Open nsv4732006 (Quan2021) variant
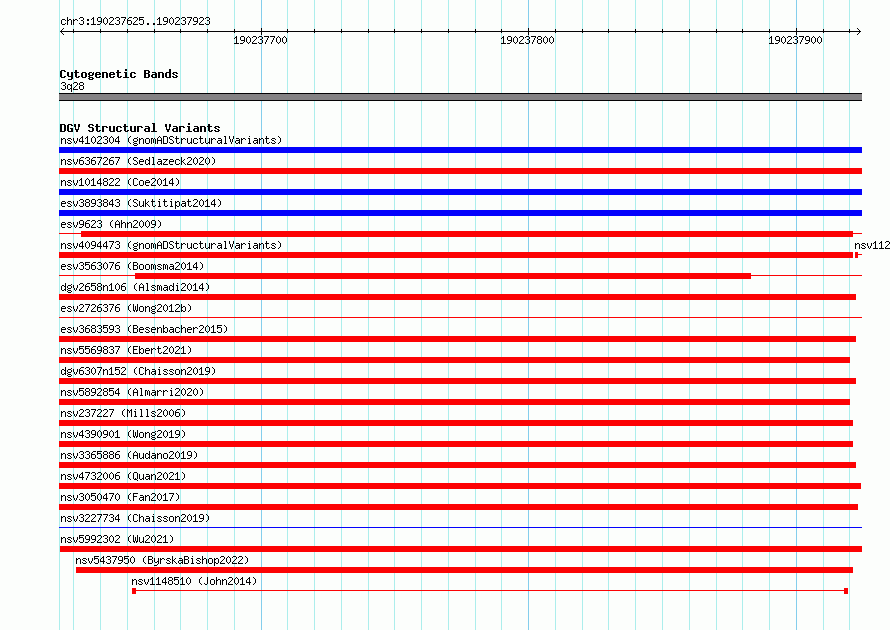890x630 pixels. pos(123,476)
